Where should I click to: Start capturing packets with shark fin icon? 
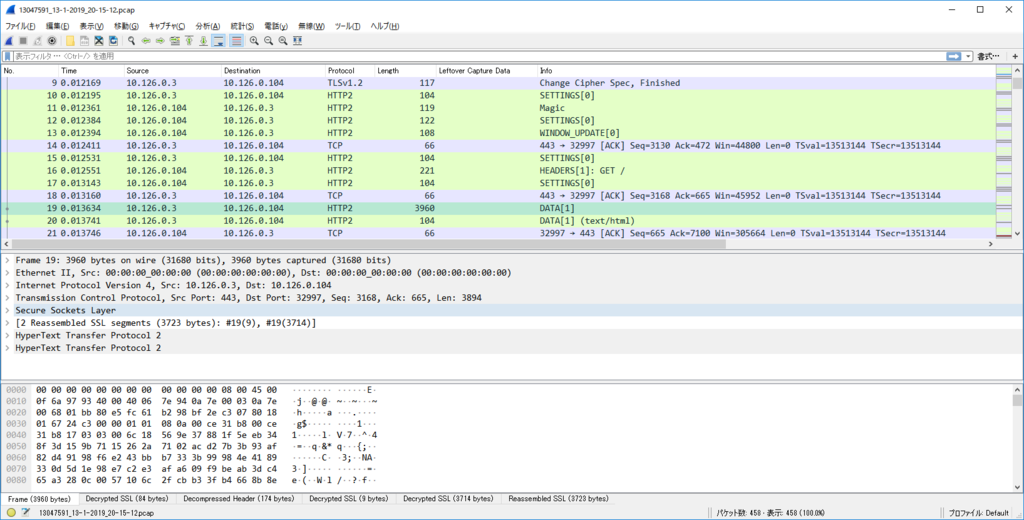[x=9, y=41]
